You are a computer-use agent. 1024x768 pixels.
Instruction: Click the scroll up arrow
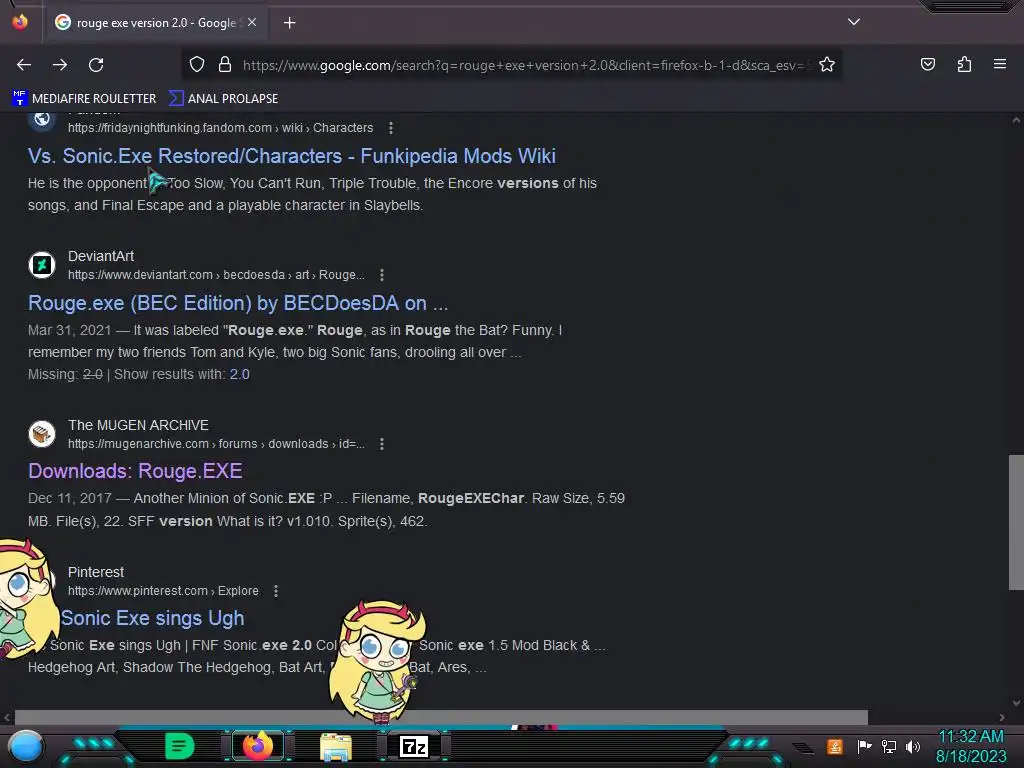coord(1016,120)
